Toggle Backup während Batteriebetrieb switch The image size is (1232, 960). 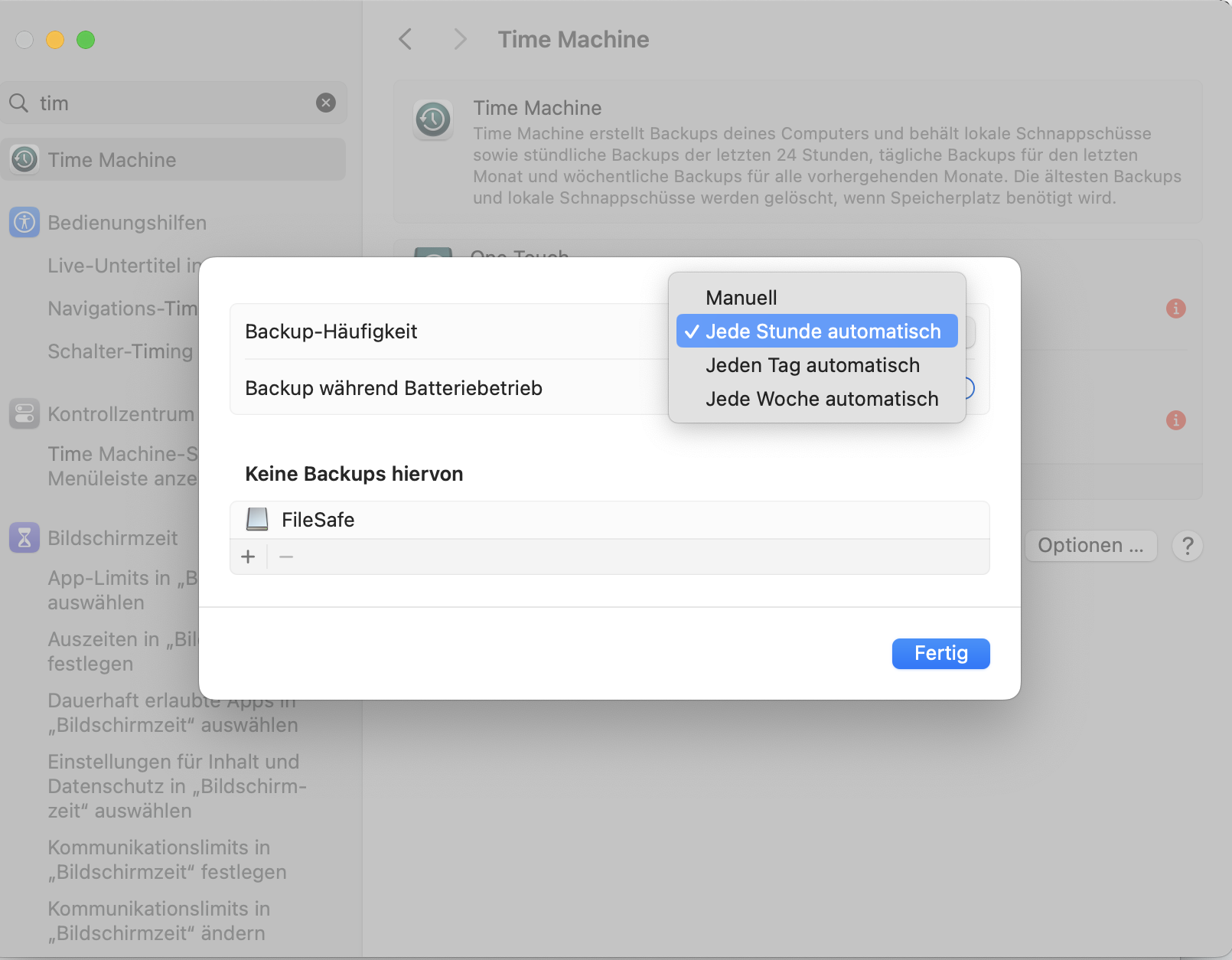[x=968, y=388]
